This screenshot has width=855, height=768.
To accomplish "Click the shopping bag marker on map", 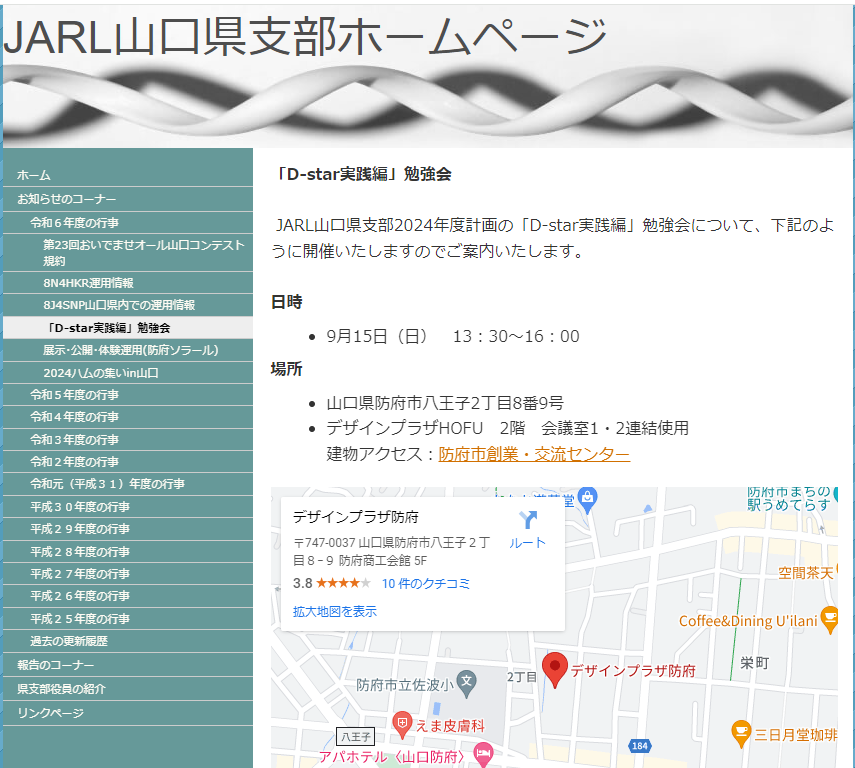I will [587, 499].
